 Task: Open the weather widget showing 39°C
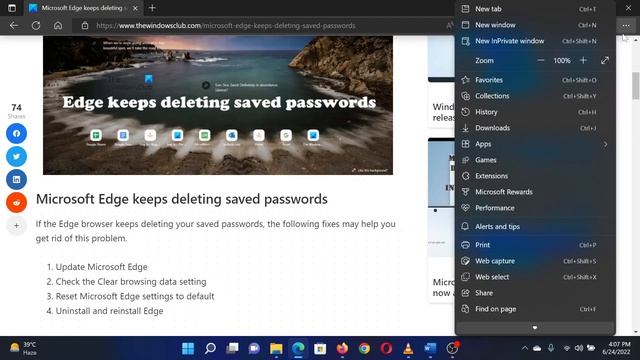coord(24,348)
